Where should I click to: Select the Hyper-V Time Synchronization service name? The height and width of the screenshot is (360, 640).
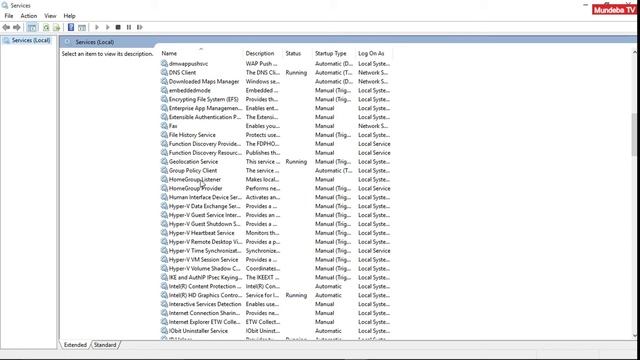click(x=205, y=251)
